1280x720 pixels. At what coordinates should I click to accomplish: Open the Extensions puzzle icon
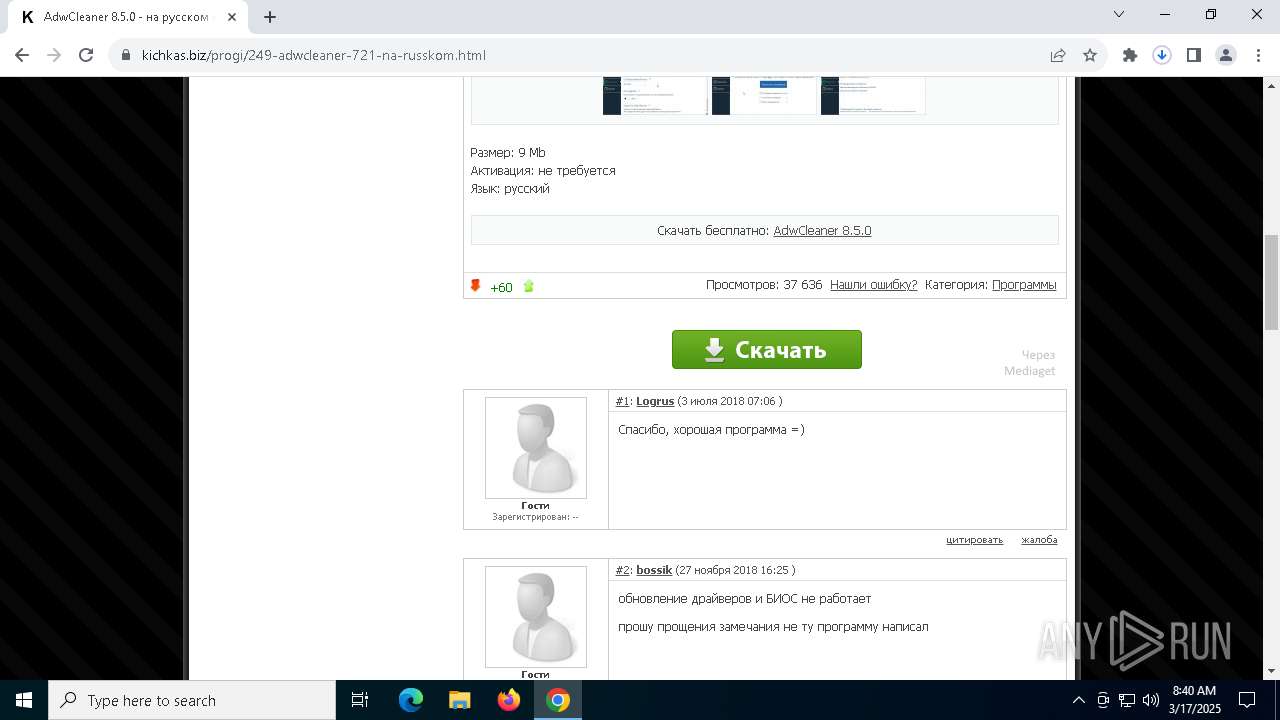(1130, 55)
